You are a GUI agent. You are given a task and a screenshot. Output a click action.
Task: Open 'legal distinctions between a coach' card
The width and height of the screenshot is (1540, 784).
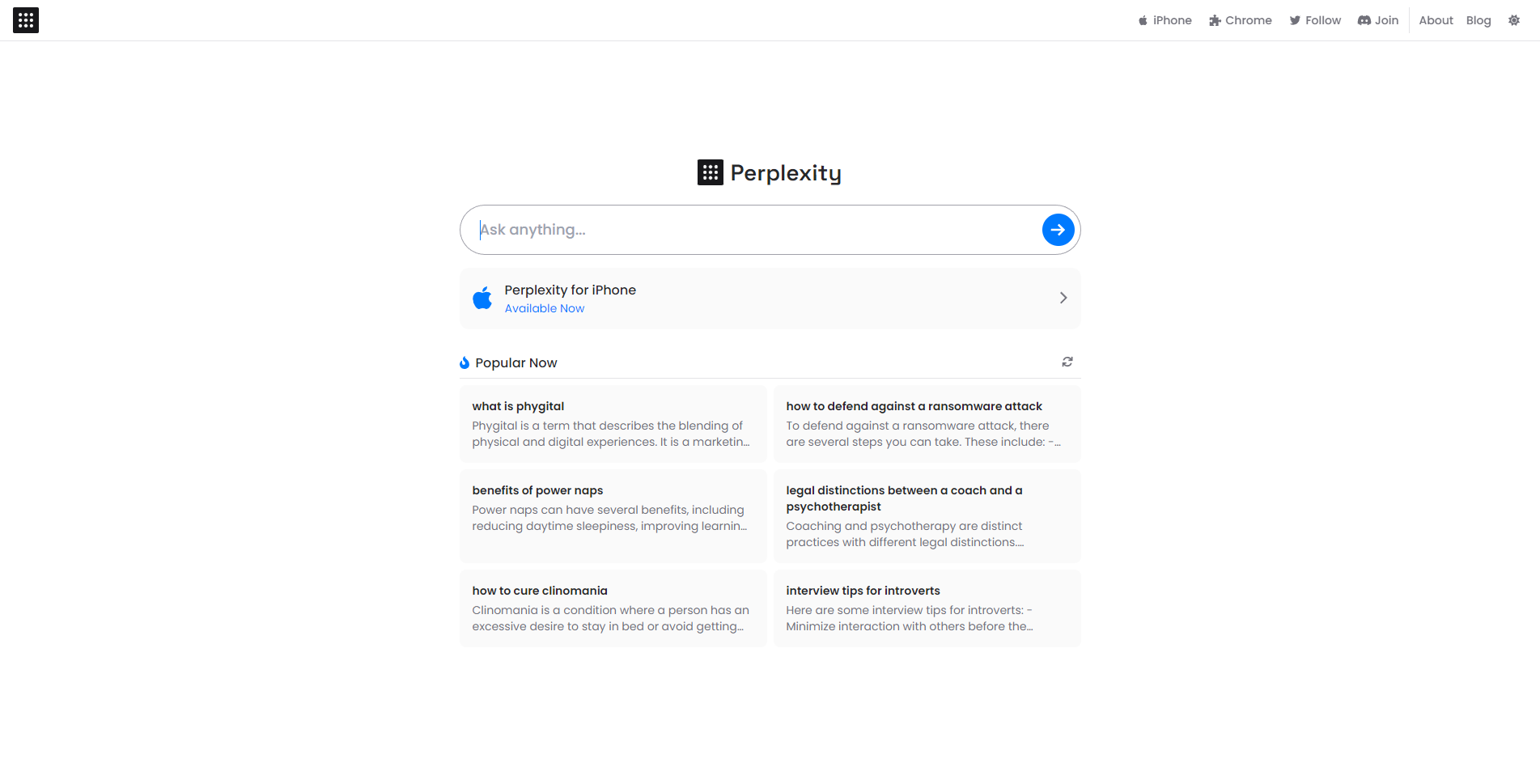[927, 516]
